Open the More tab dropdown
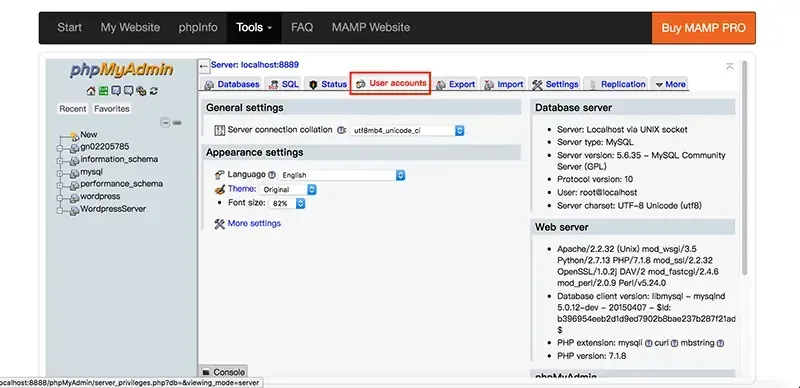The width and height of the screenshot is (800, 388). click(x=670, y=84)
